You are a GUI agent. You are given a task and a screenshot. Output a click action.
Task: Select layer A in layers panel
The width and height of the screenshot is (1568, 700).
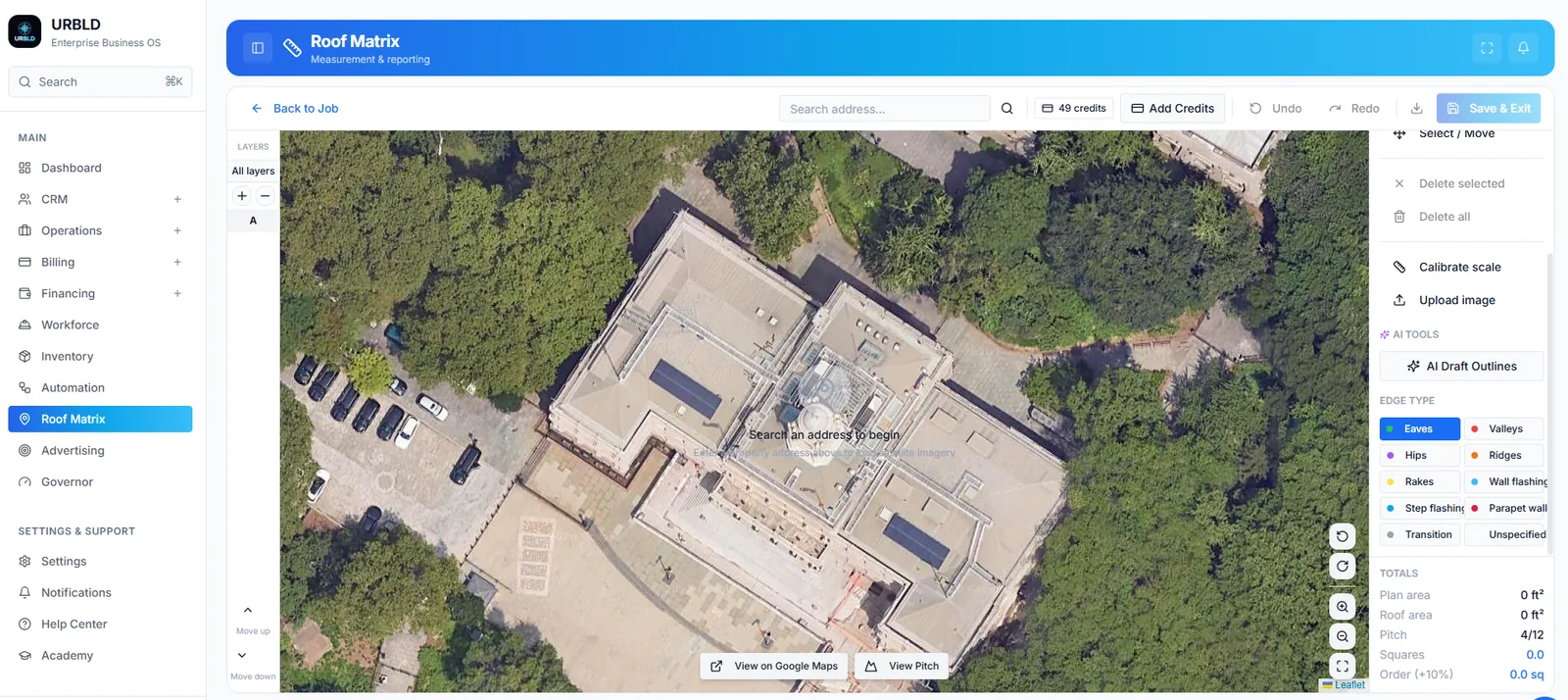click(253, 221)
